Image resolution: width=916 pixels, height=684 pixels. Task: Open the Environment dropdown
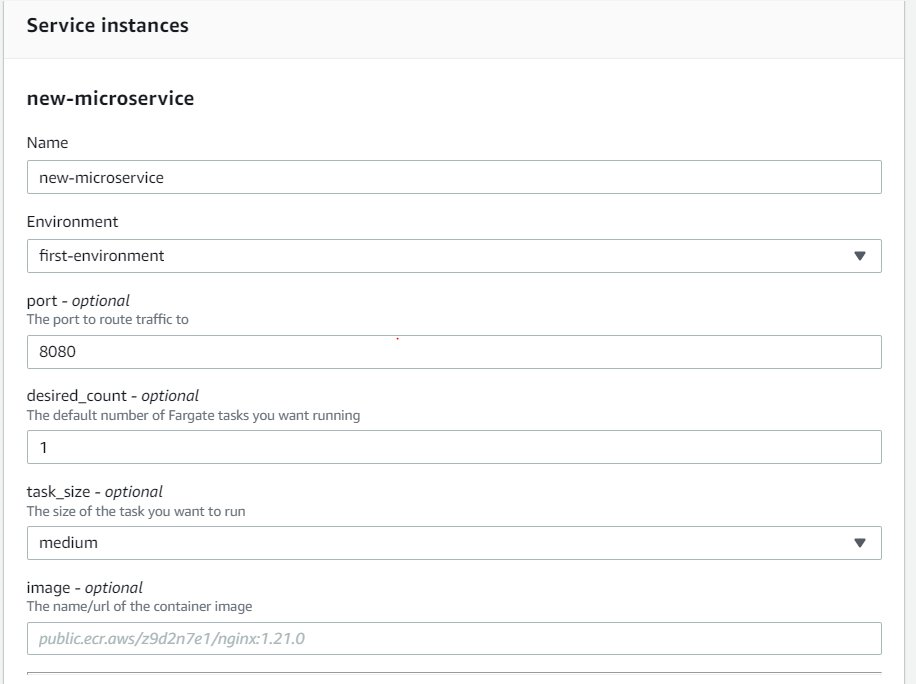tap(454, 256)
